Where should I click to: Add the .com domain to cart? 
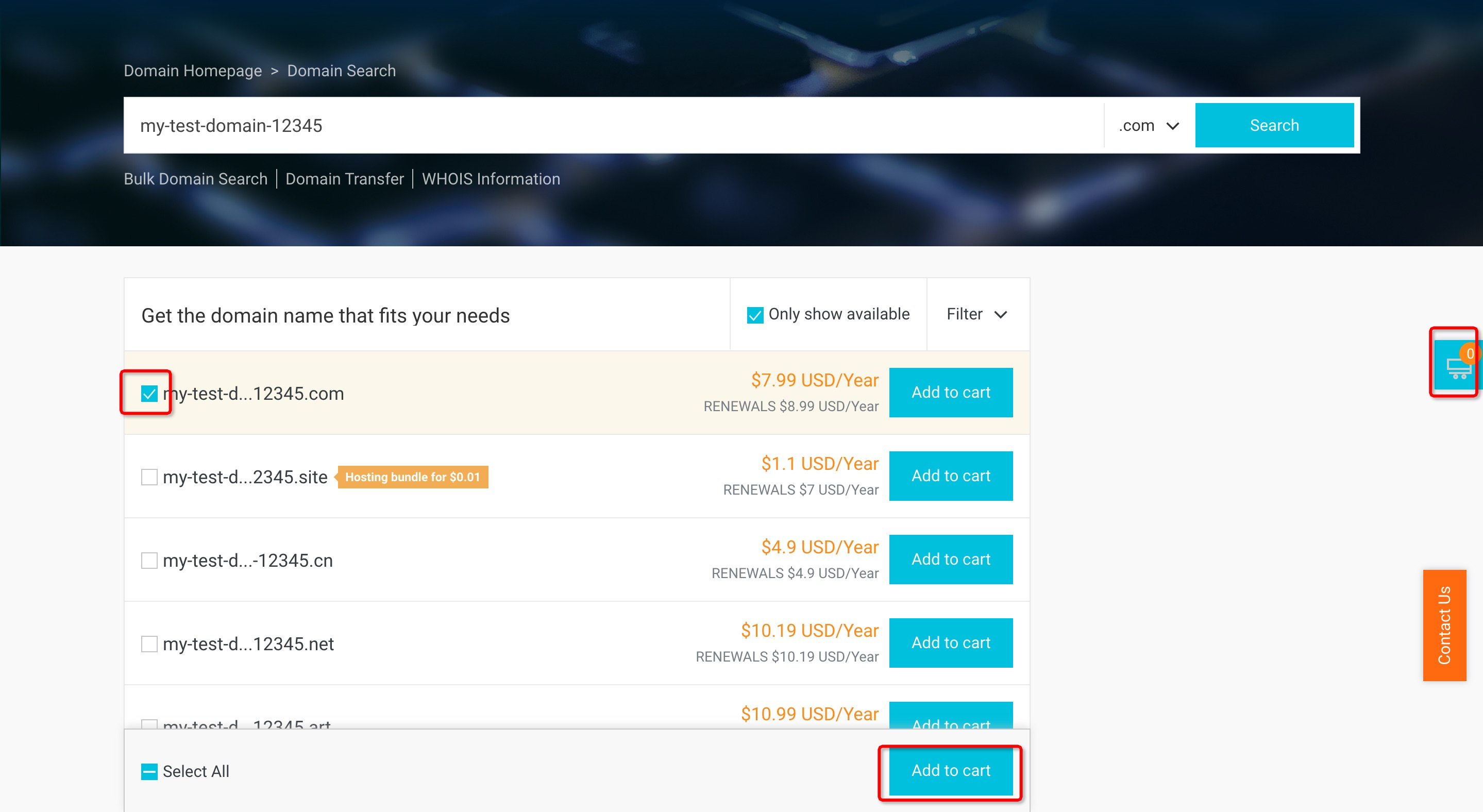(x=951, y=393)
